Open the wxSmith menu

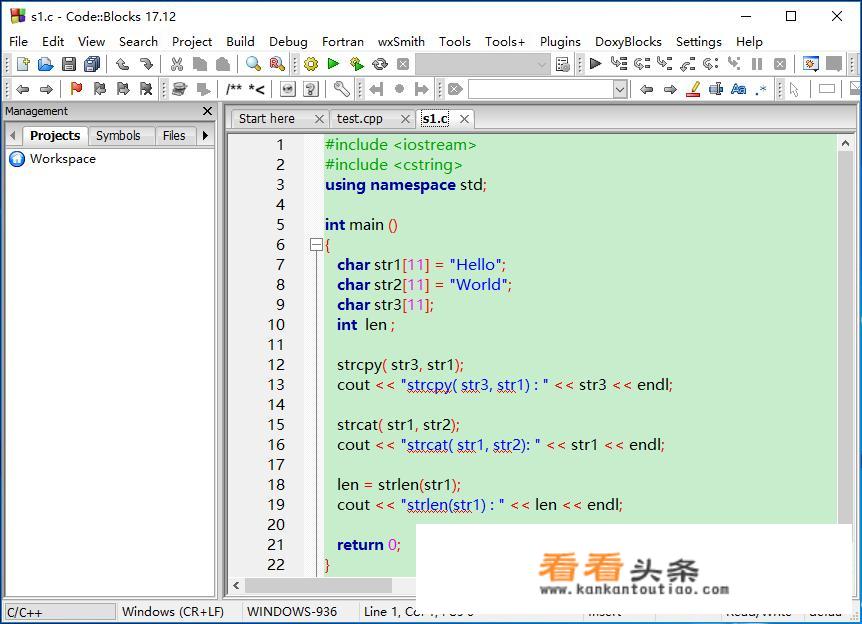(401, 42)
